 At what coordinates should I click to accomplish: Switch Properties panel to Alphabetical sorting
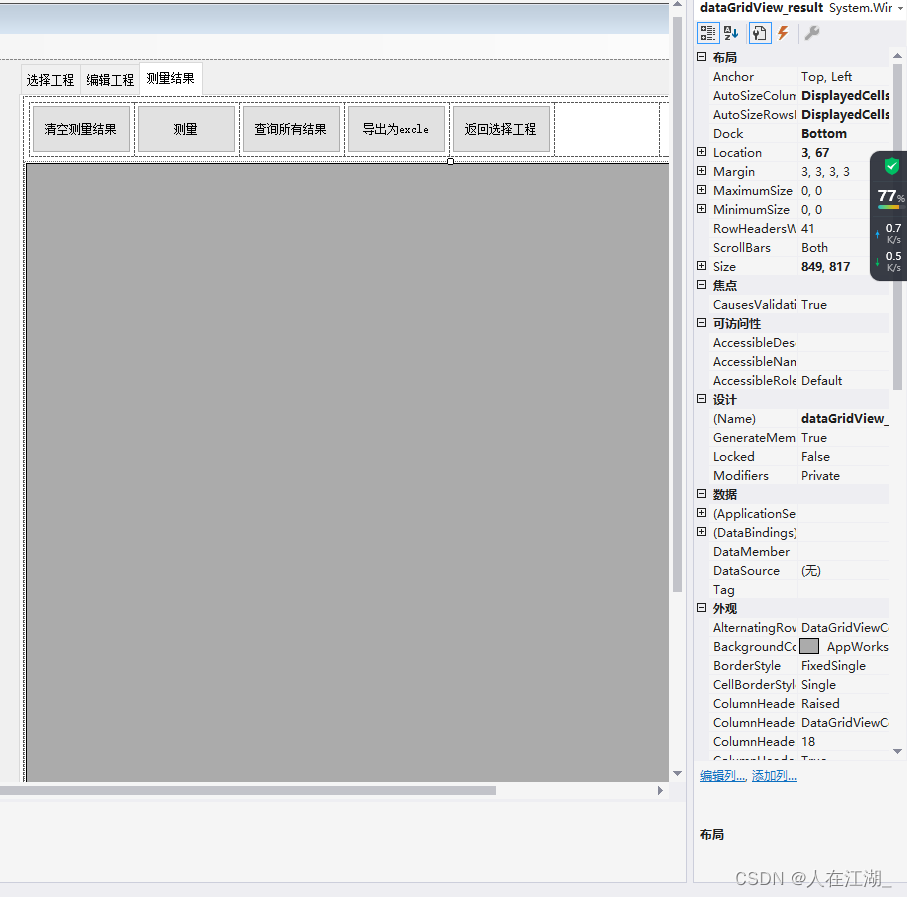tap(731, 33)
